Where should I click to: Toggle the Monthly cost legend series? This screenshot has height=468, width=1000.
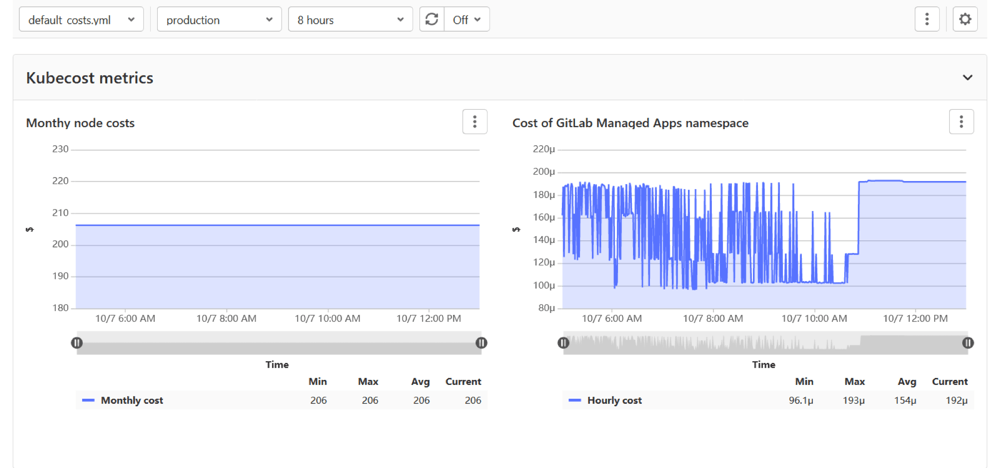(131, 400)
